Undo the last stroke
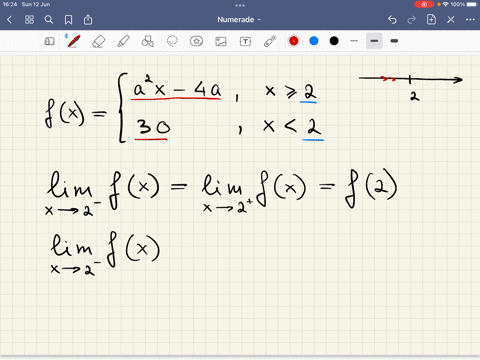The image size is (480, 360). [392, 20]
